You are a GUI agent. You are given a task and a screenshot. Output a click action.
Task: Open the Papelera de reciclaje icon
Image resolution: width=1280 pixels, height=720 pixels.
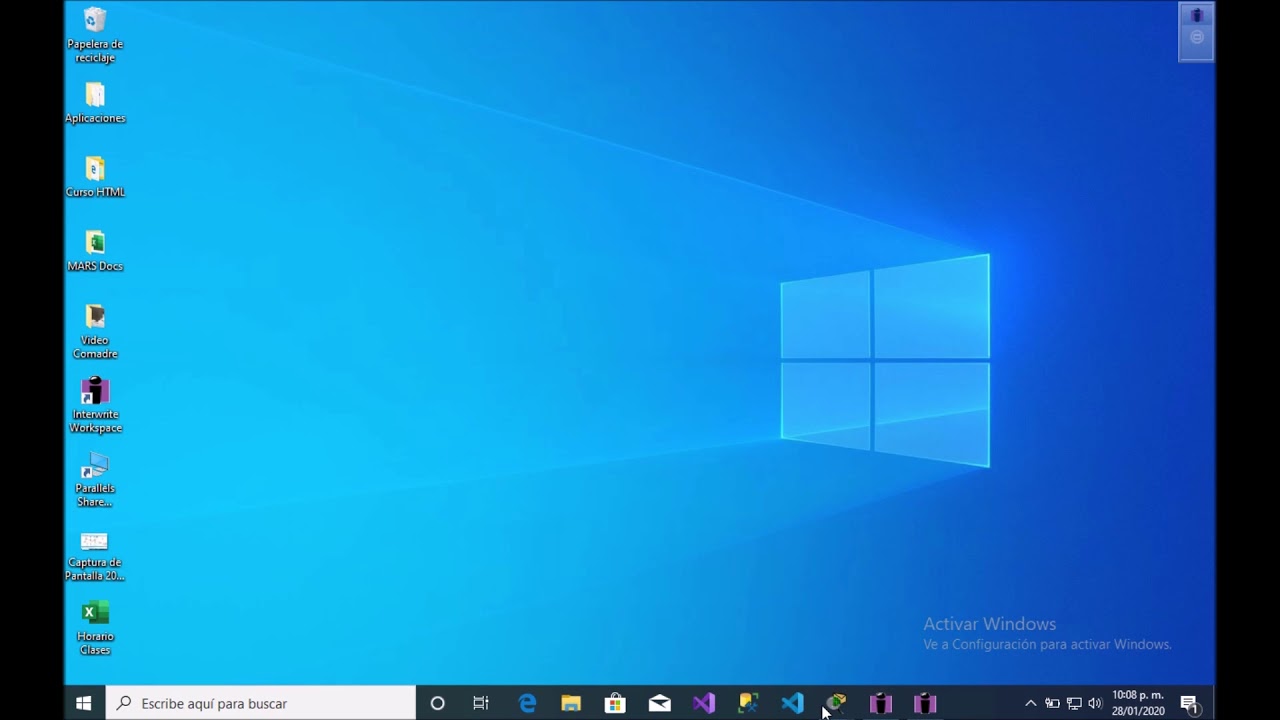tap(95, 34)
